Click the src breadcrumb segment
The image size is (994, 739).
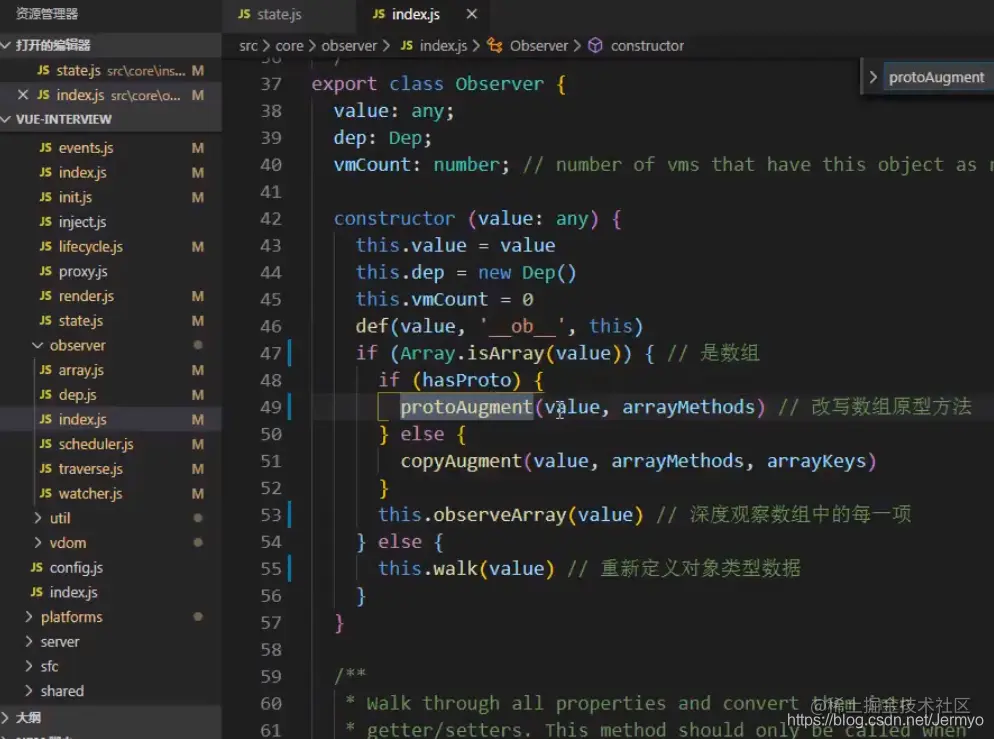tap(248, 46)
